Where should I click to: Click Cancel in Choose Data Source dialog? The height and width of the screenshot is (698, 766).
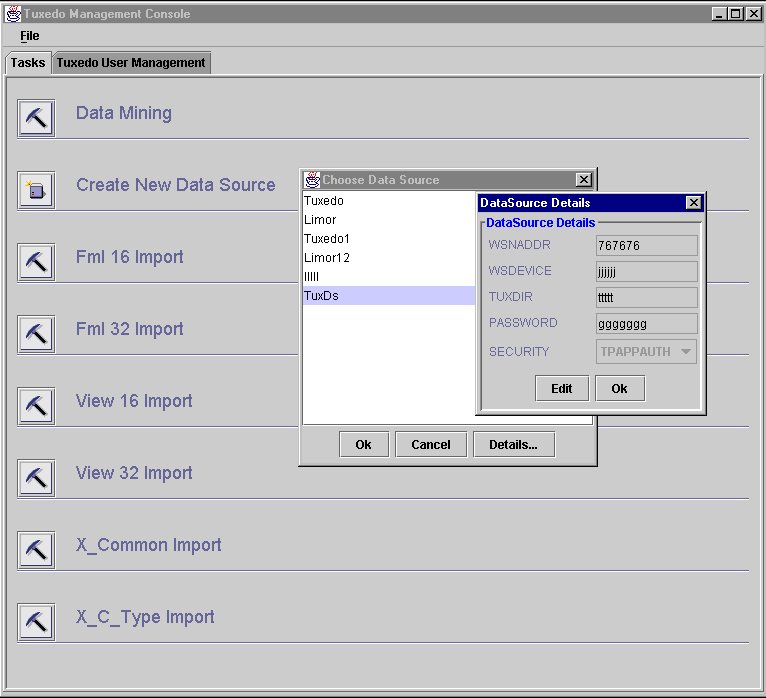(431, 444)
